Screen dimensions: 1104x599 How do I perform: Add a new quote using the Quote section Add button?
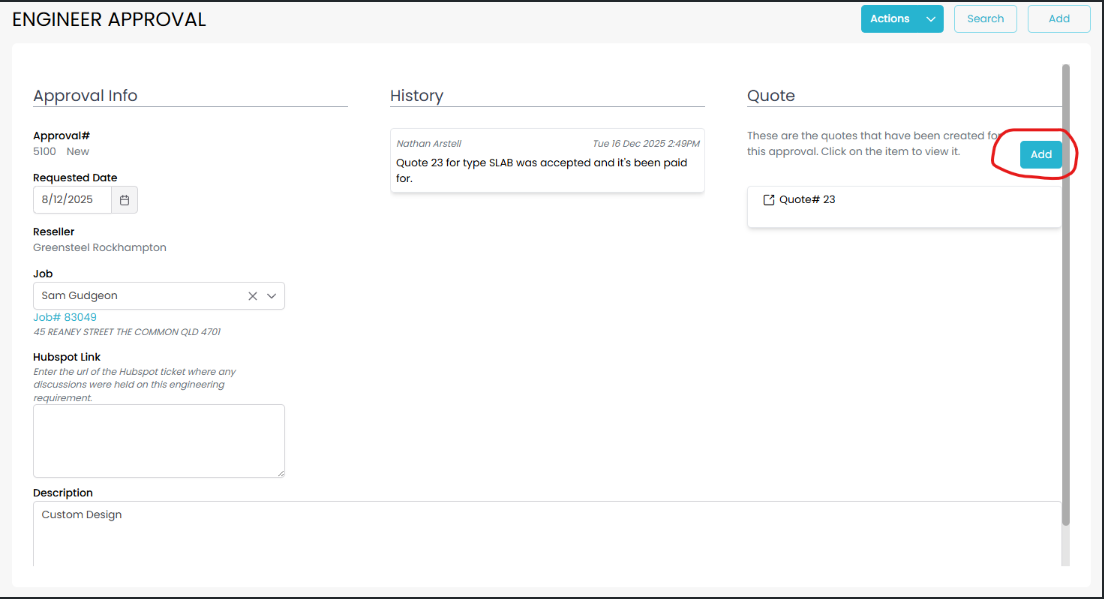pos(1040,155)
